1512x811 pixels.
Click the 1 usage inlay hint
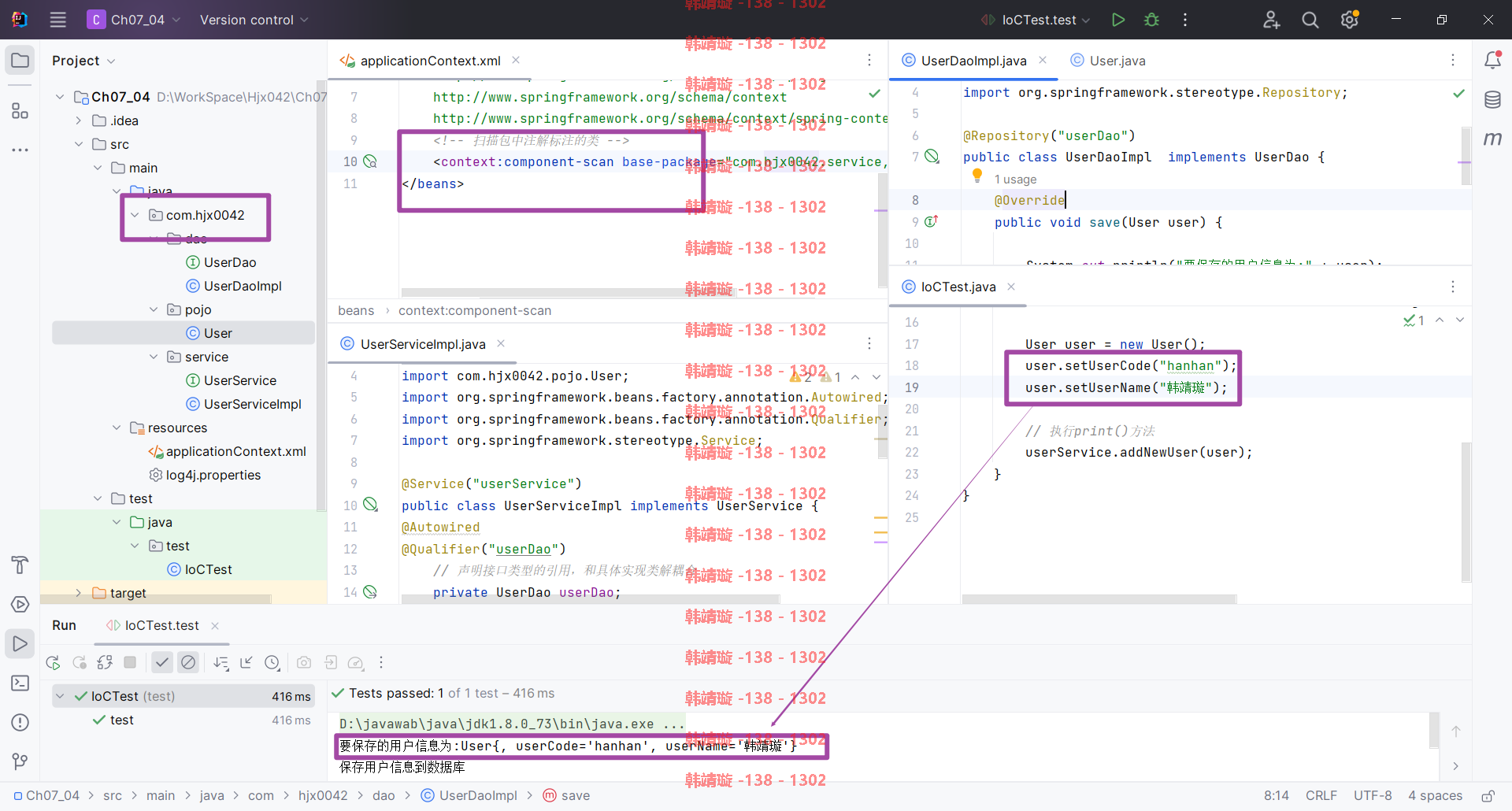pyautogui.click(x=1015, y=180)
